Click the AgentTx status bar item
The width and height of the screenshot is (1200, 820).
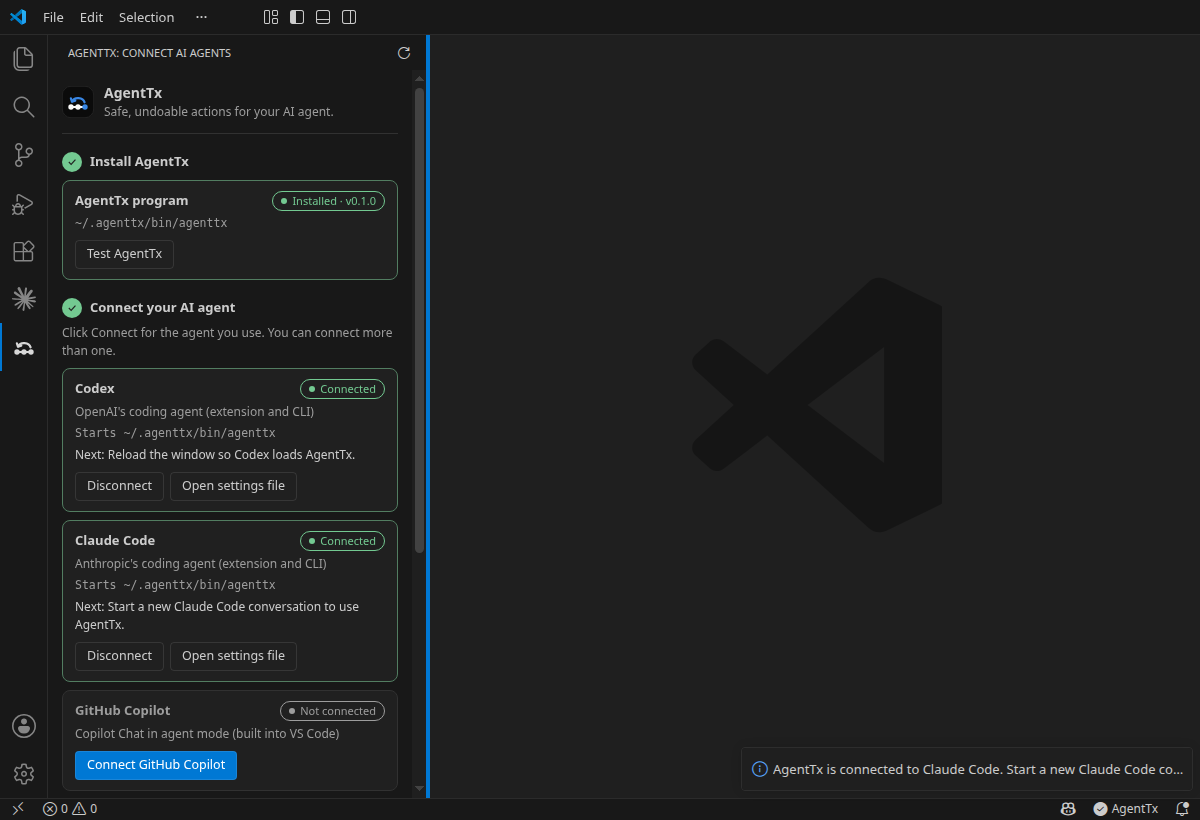tap(1126, 809)
